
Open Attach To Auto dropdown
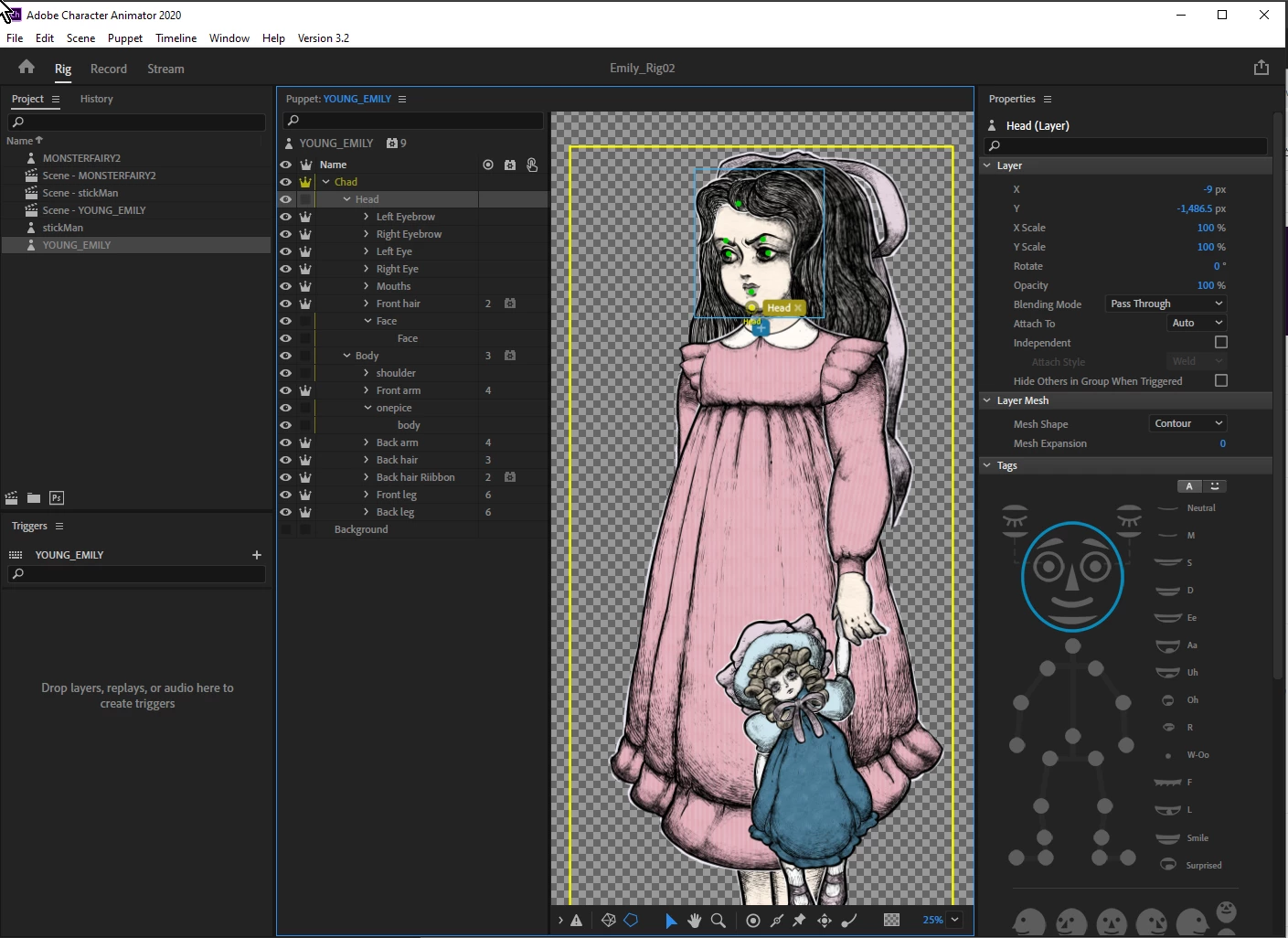pos(1197,323)
